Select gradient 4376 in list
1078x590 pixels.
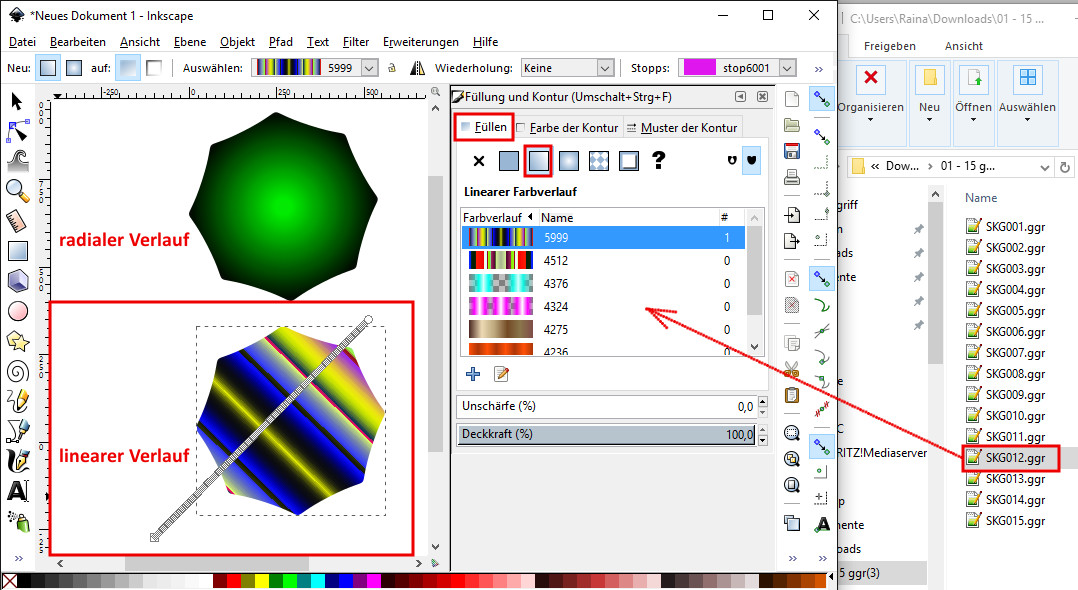coord(603,283)
